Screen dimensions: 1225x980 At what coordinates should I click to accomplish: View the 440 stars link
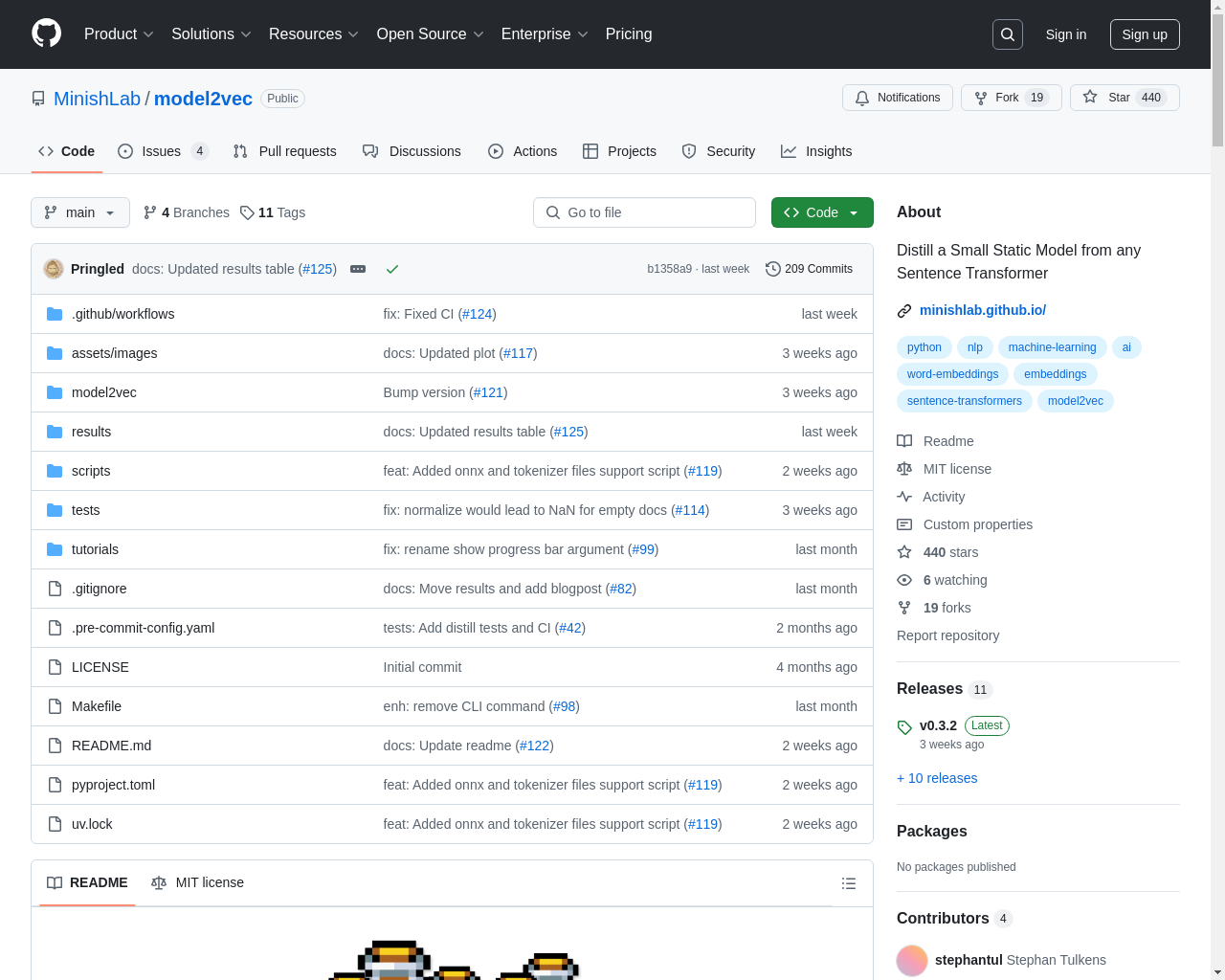pos(938,552)
